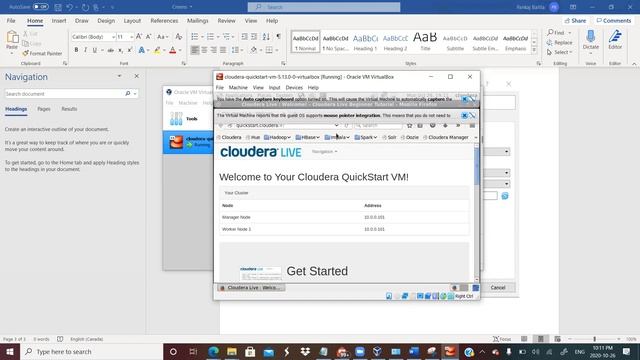
Task: Toggle strikethrough formatting
Action: (111, 50)
